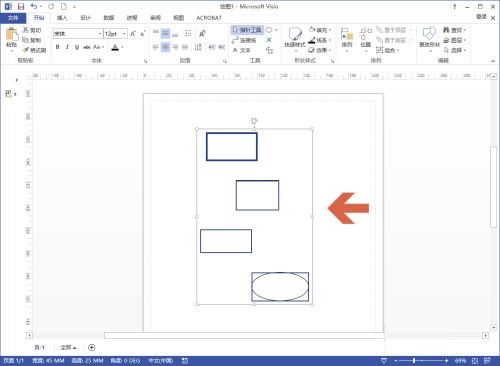
Task: Click the 剪切 (Cut) scissors button
Action: [32, 30]
